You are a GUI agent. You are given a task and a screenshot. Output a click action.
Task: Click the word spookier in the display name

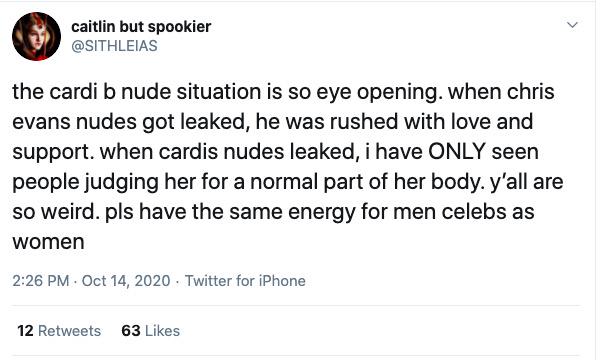[x=179, y=27]
